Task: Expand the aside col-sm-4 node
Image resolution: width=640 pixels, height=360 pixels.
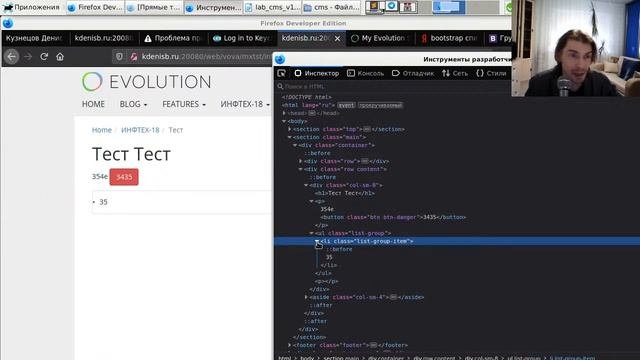Action: pos(306,297)
